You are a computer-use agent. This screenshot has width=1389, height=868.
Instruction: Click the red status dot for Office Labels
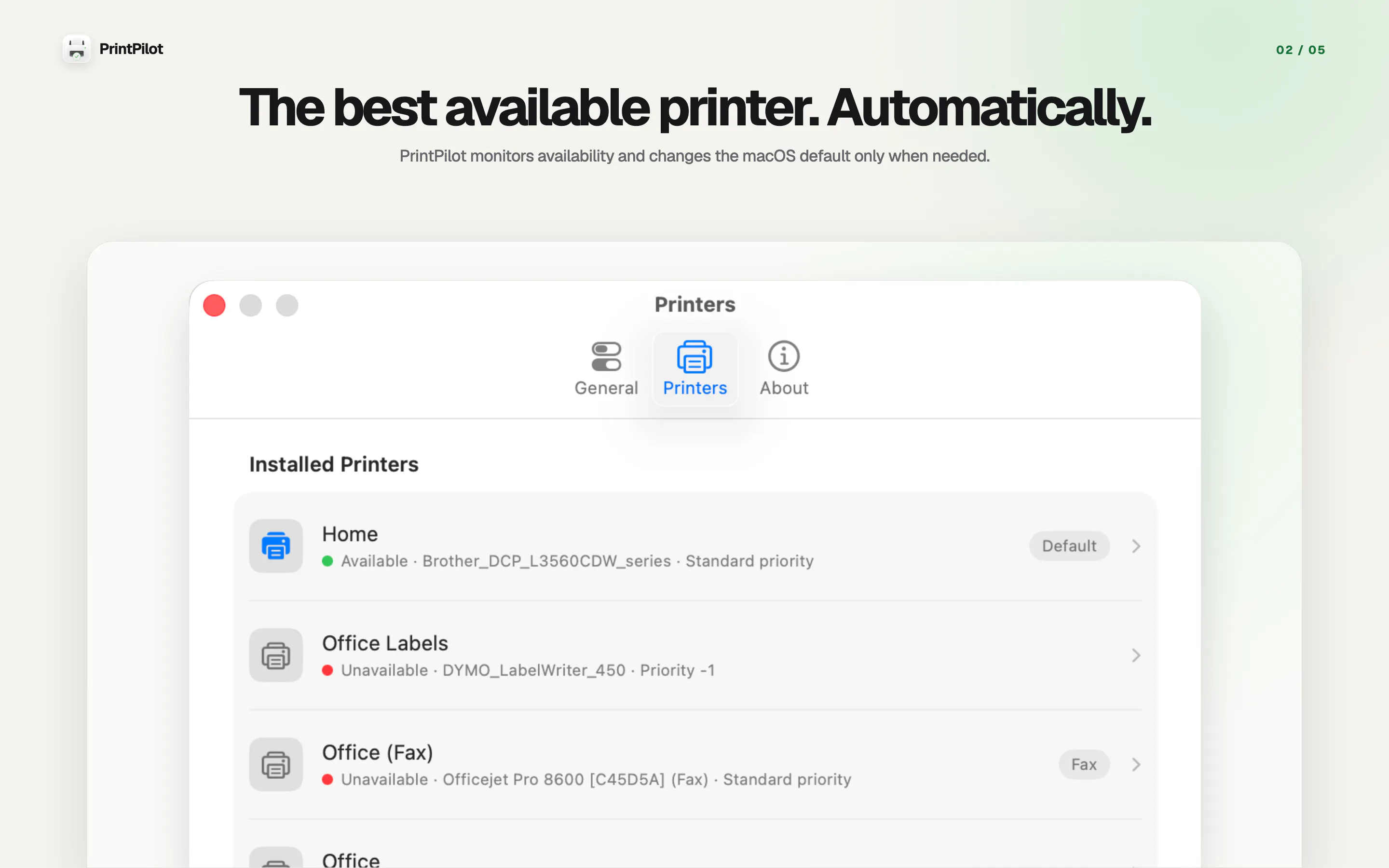click(328, 670)
